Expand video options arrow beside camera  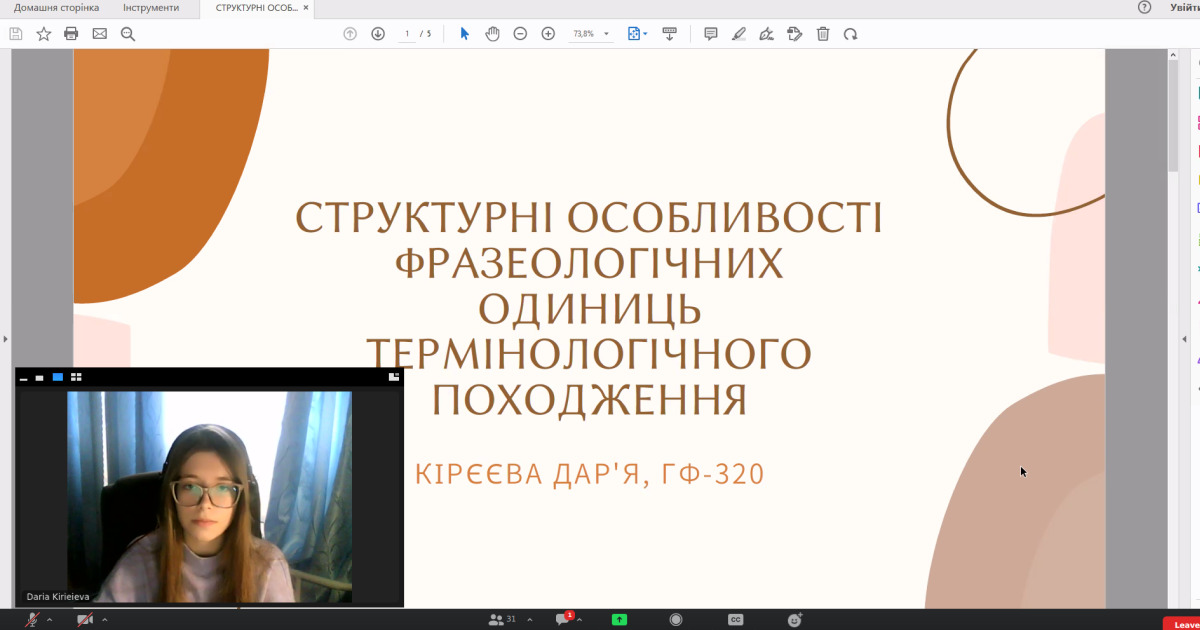tap(104, 620)
